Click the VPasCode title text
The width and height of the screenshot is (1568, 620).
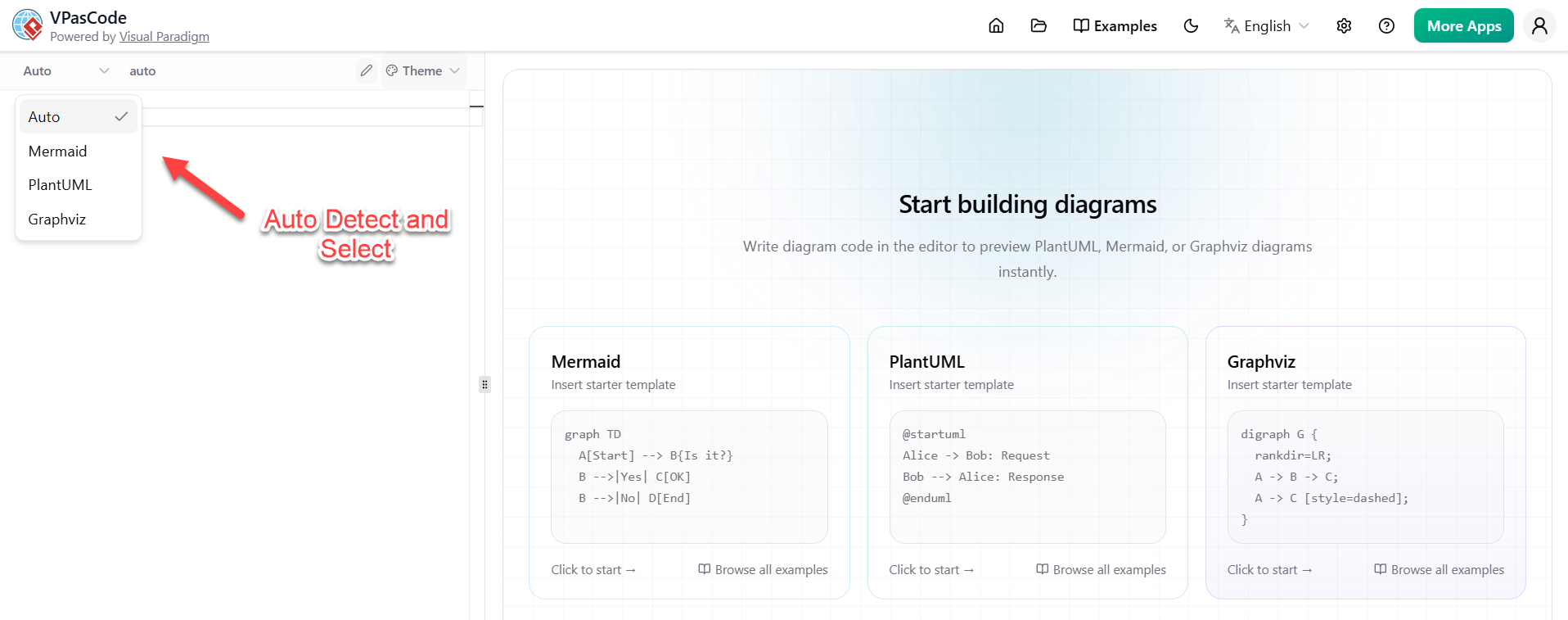pos(88,18)
